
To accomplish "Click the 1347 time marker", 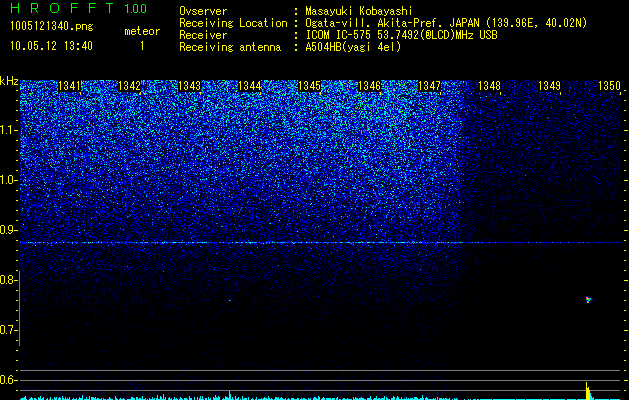I will 429,86.
